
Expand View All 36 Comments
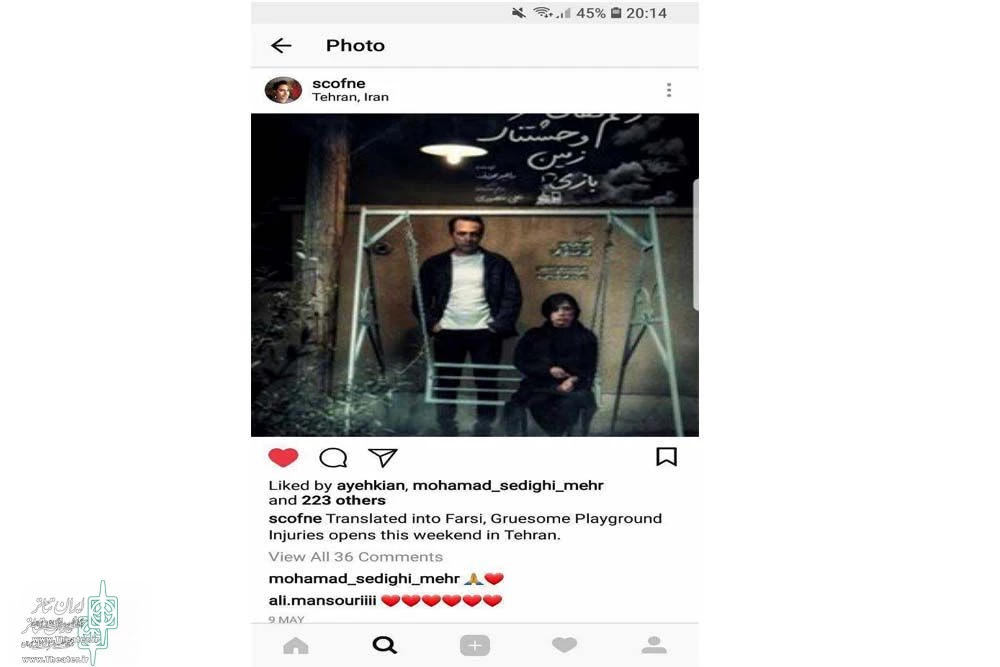tap(355, 557)
